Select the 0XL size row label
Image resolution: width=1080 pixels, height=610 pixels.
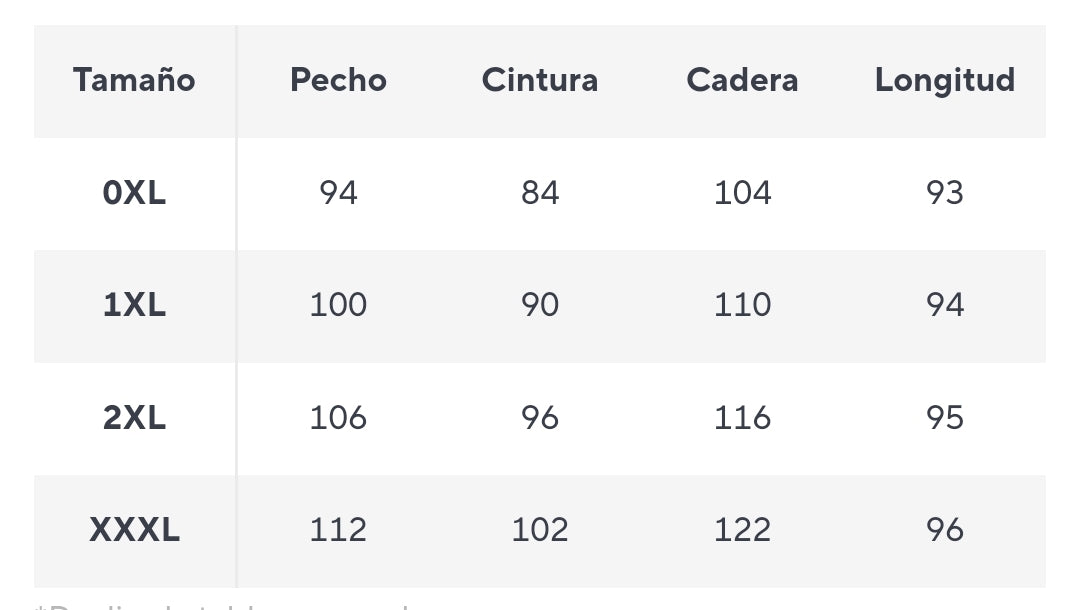coord(134,192)
